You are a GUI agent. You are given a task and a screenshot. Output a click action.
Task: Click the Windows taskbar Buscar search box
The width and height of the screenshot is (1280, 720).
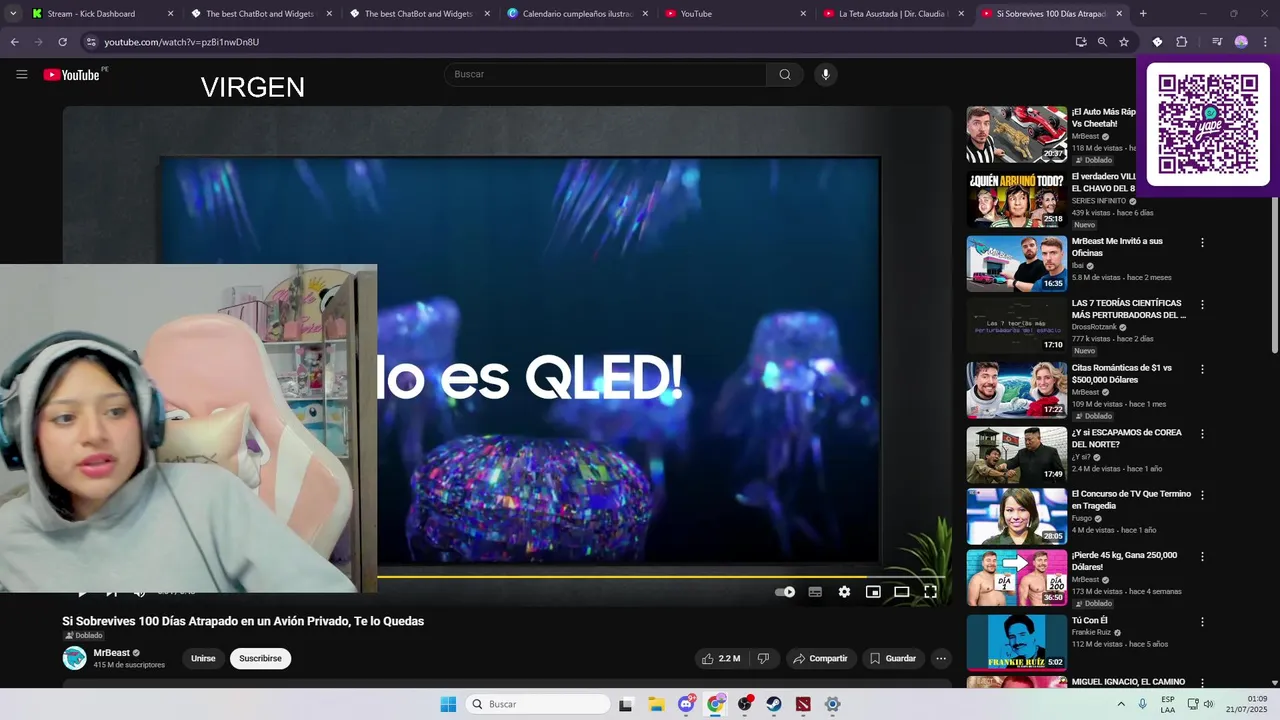tap(538, 704)
